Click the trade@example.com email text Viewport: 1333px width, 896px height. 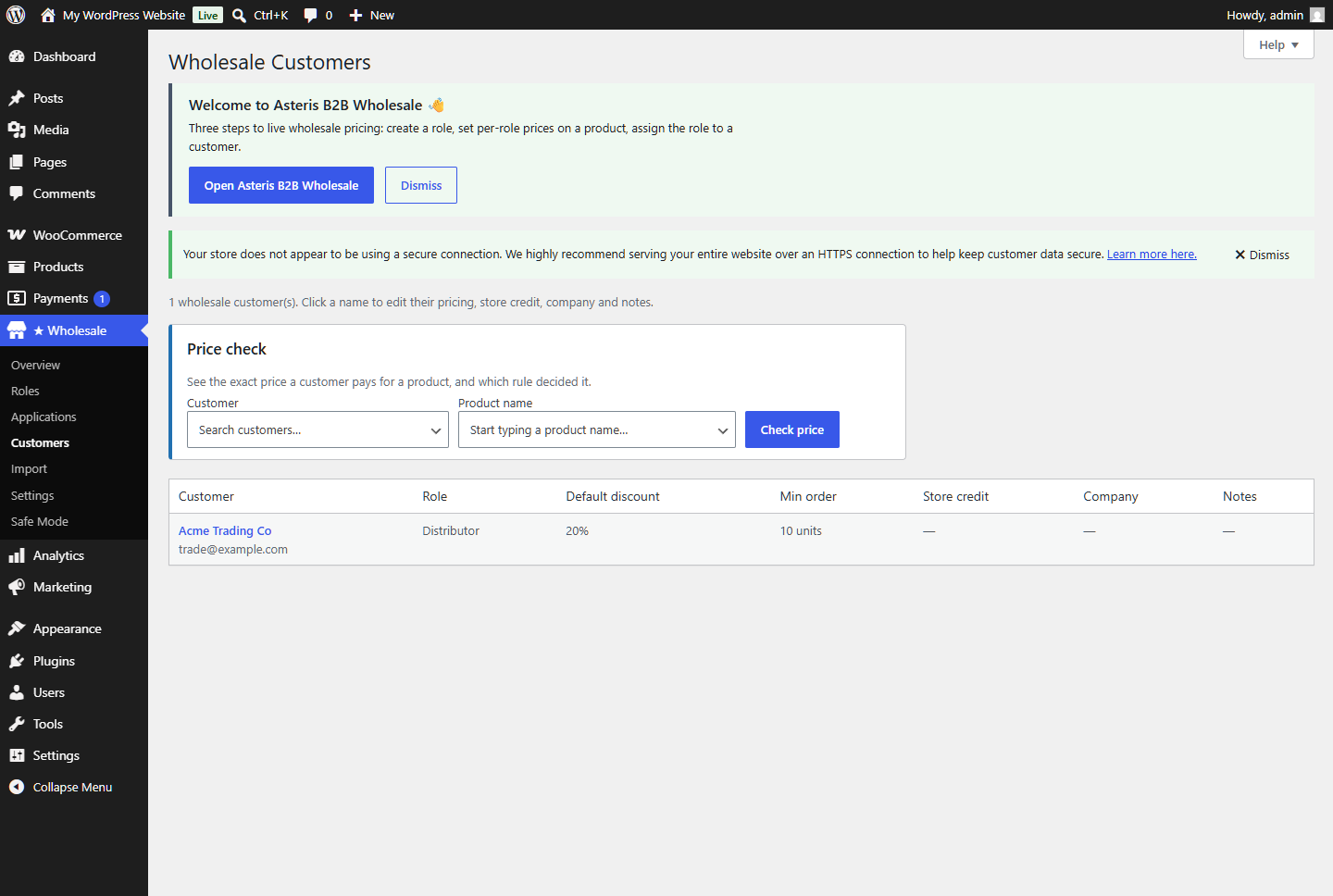[233, 549]
